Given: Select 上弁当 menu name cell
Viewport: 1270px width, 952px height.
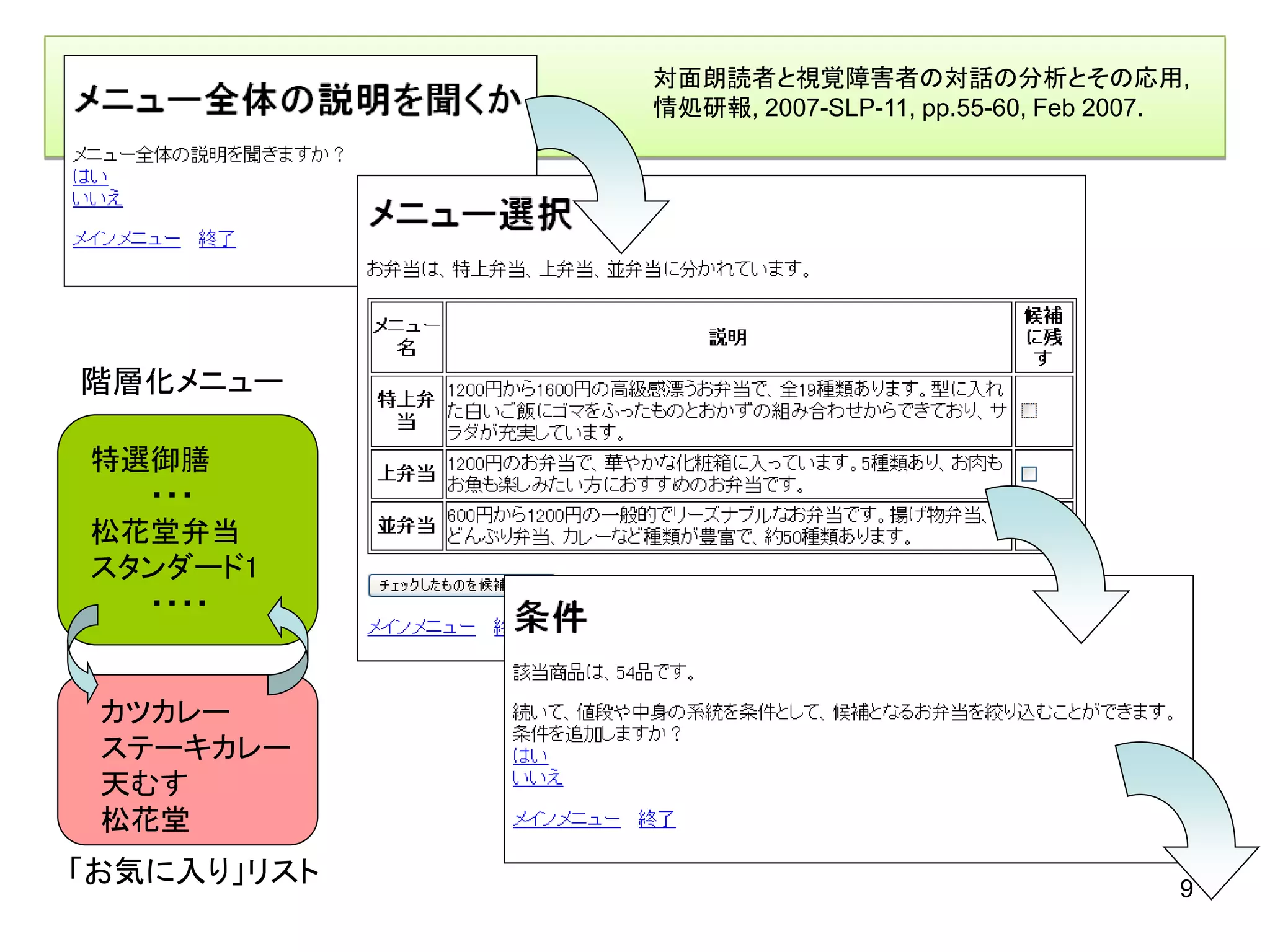Looking at the screenshot, I should pyautogui.click(x=407, y=474).
